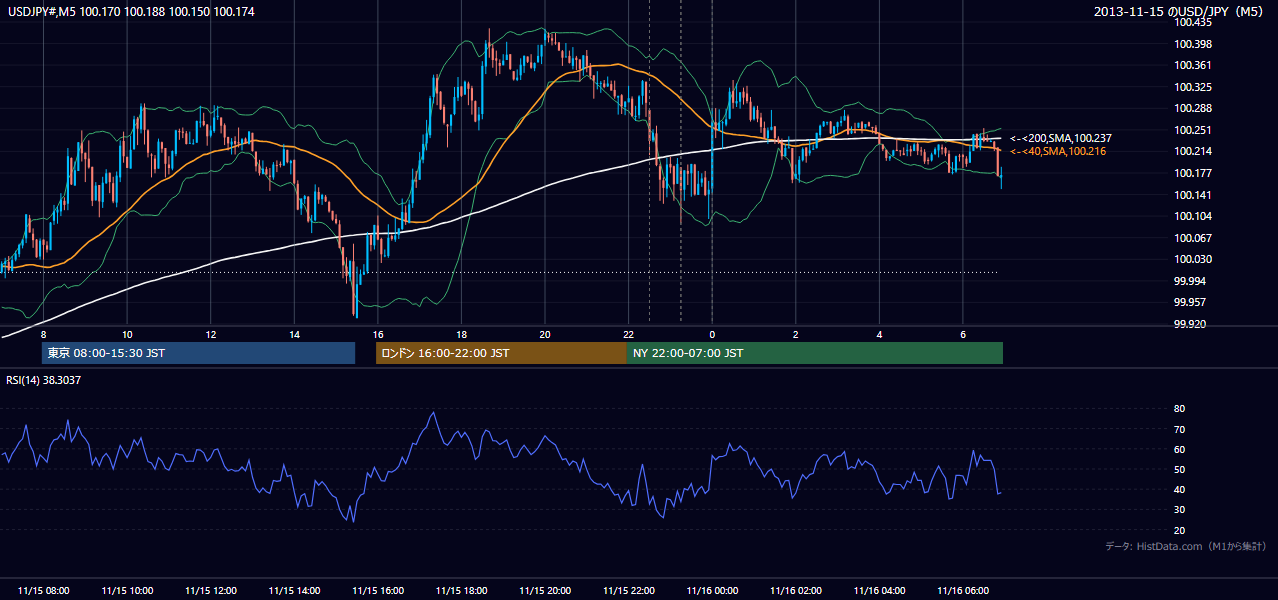The height and width of the screenshot is (600, 1278).
Task: Click bottom time label 11/15 12:00
Action: (211, 591)
